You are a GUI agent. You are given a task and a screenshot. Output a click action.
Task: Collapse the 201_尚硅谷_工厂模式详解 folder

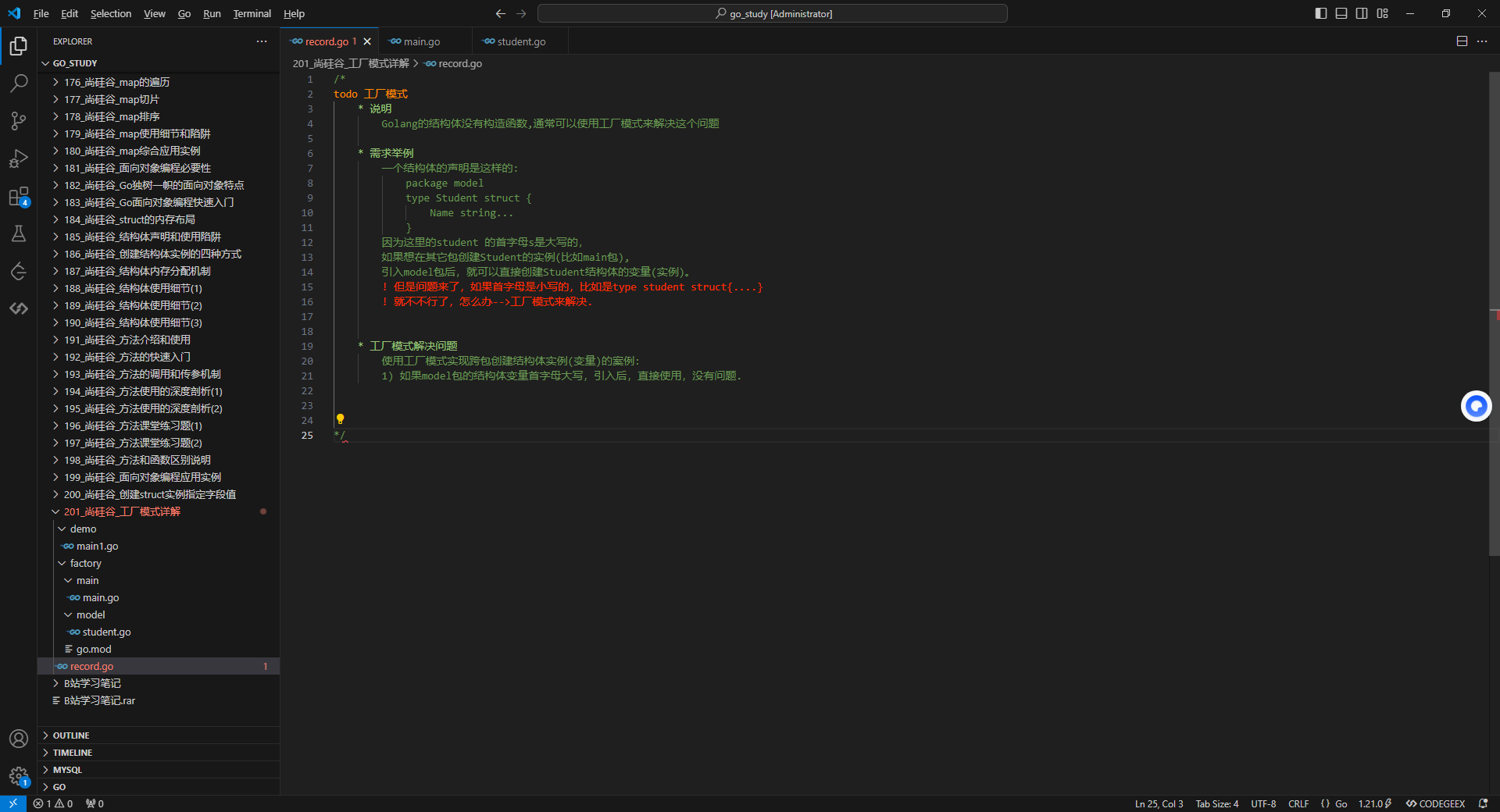pyautogui.click(x=159, y=511)
